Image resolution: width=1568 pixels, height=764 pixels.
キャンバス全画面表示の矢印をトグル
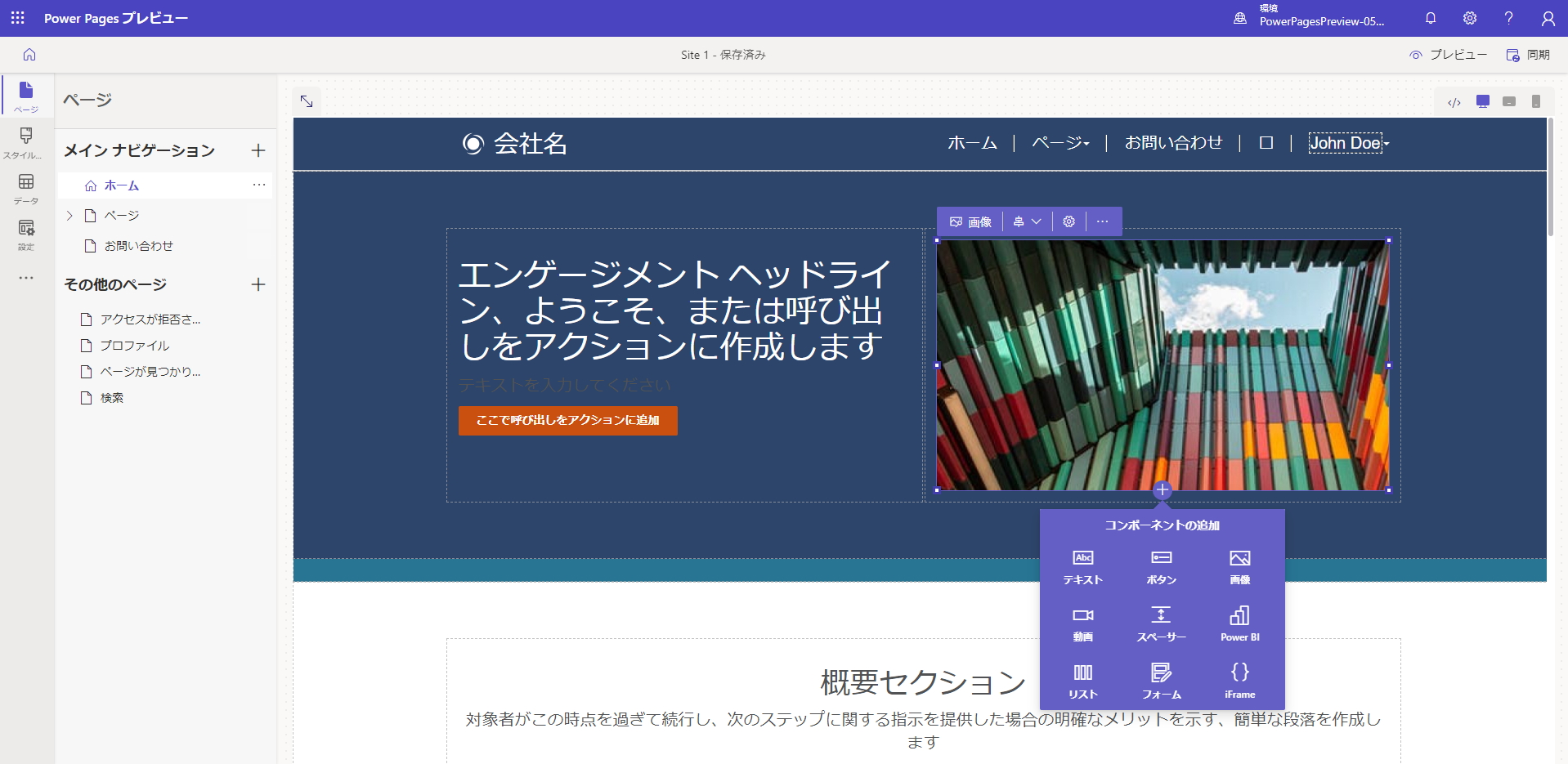307,101
